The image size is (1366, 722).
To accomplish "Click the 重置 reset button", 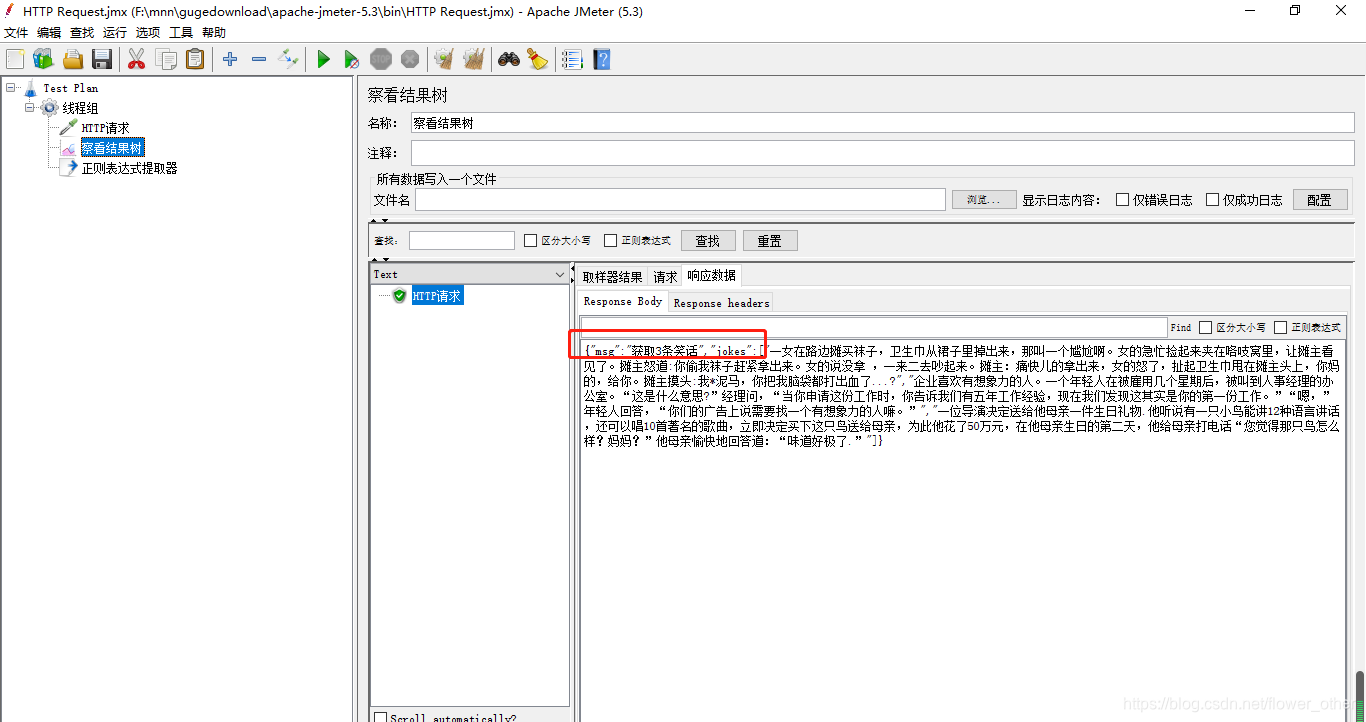I will point(770,240).
